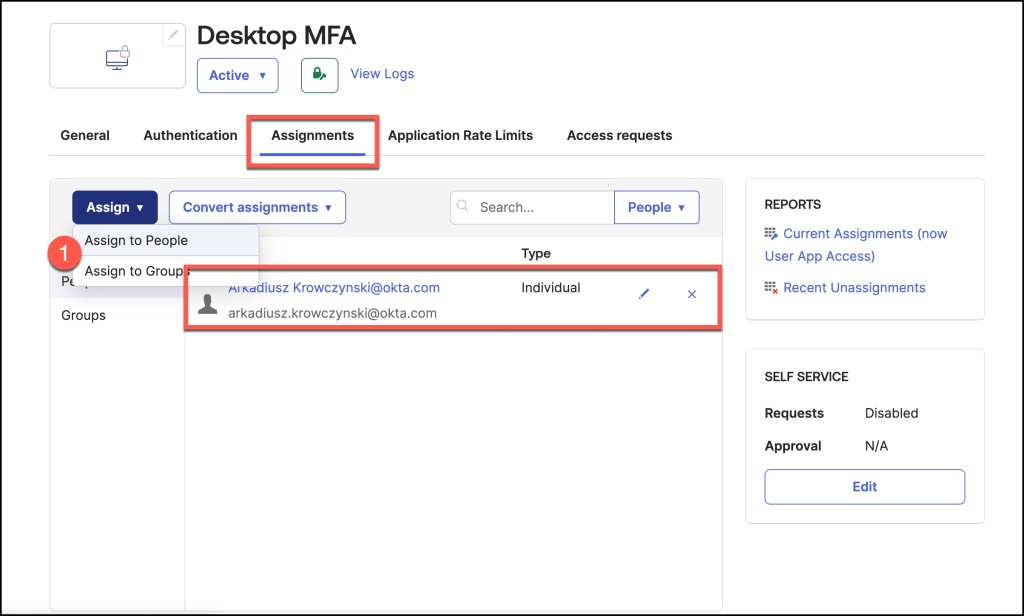Viewport: 1024px width, 616px height.
Task: Click the search magnifier icon
Action: 463,207
